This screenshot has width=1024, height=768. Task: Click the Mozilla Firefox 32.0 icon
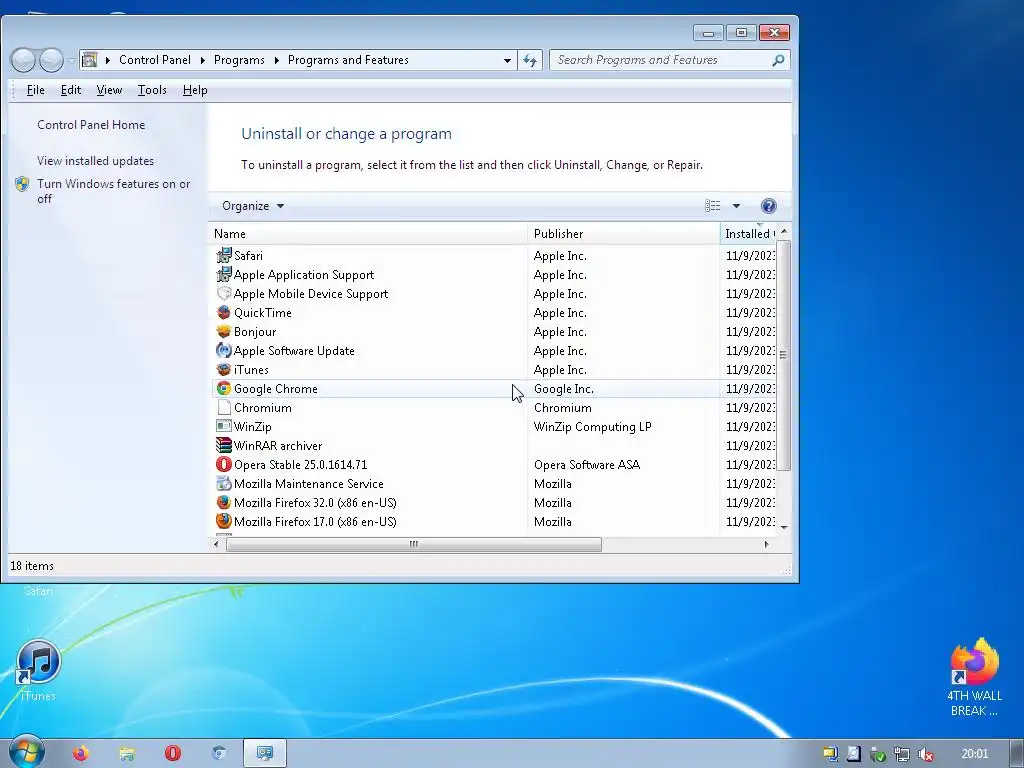[224, 502]
